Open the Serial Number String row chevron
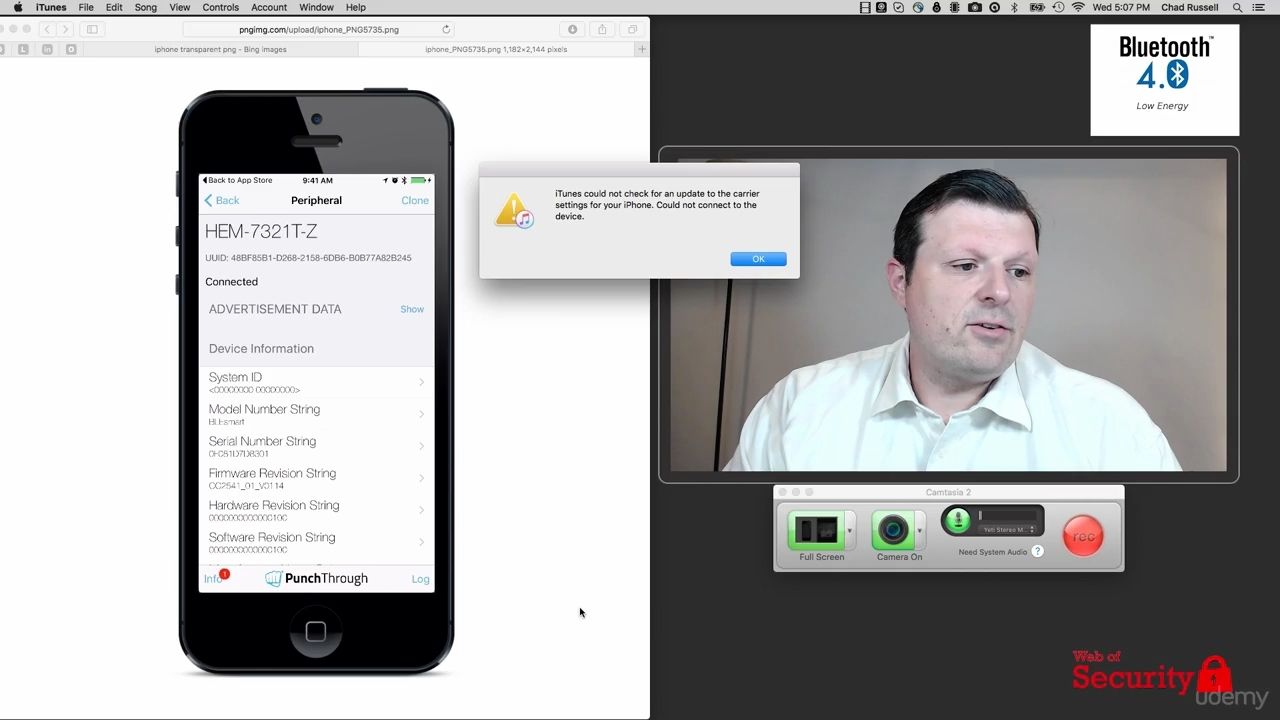The image size is (1280, 720). click(x=421, y=446)
